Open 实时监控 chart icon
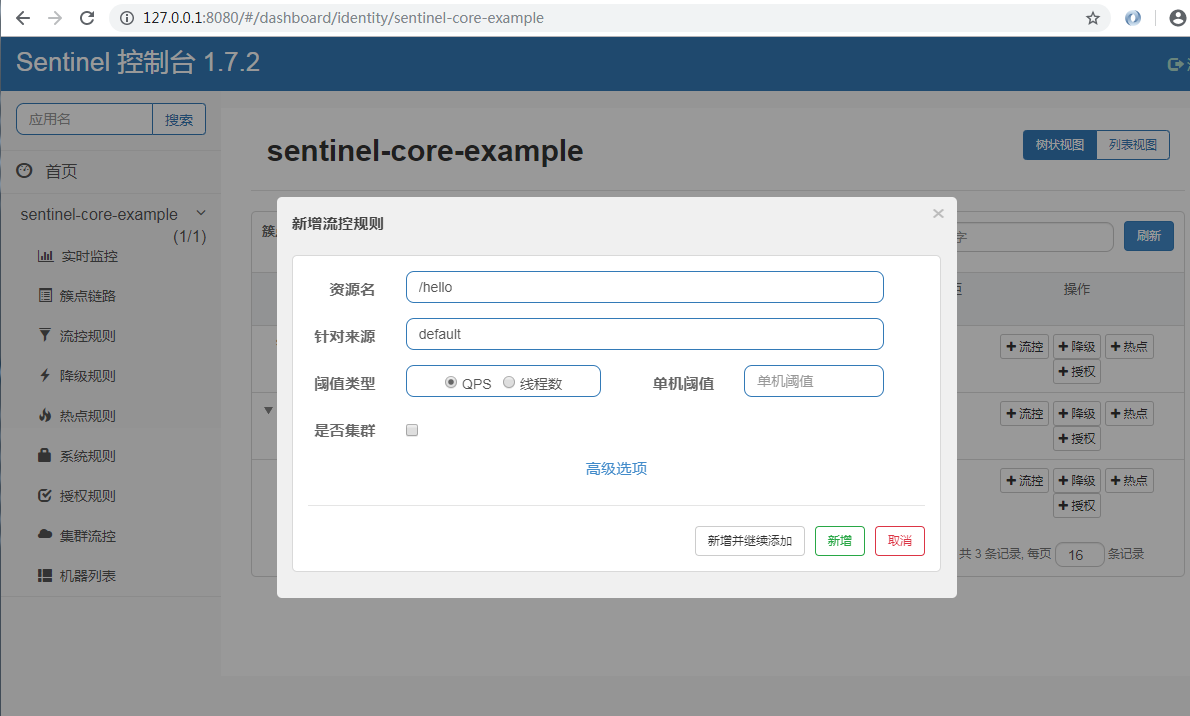The image size is (1190, 716). (x=46, y=256)
